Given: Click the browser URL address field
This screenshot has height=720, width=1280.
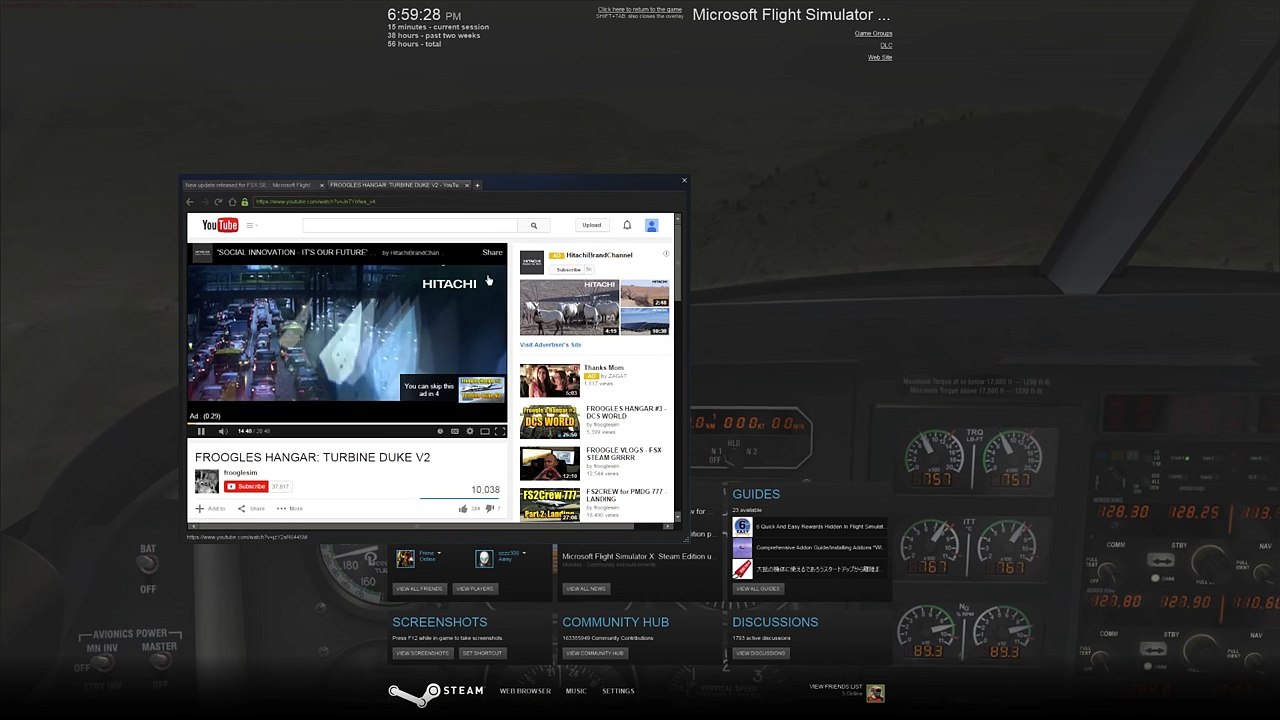Looking at the screenshot, I should 465,202.
